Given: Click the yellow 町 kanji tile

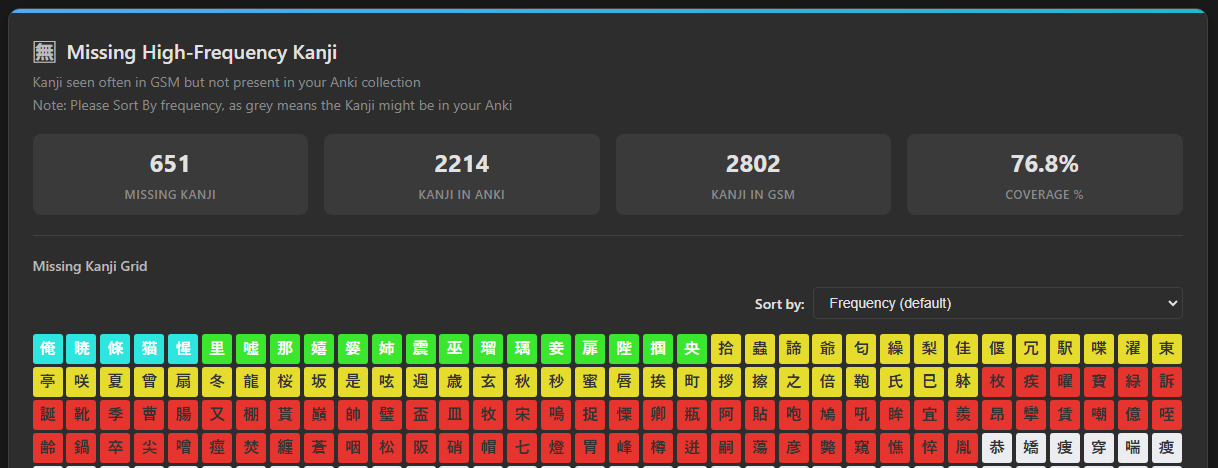Looking at the screenshot, I should tap(692, 382).
